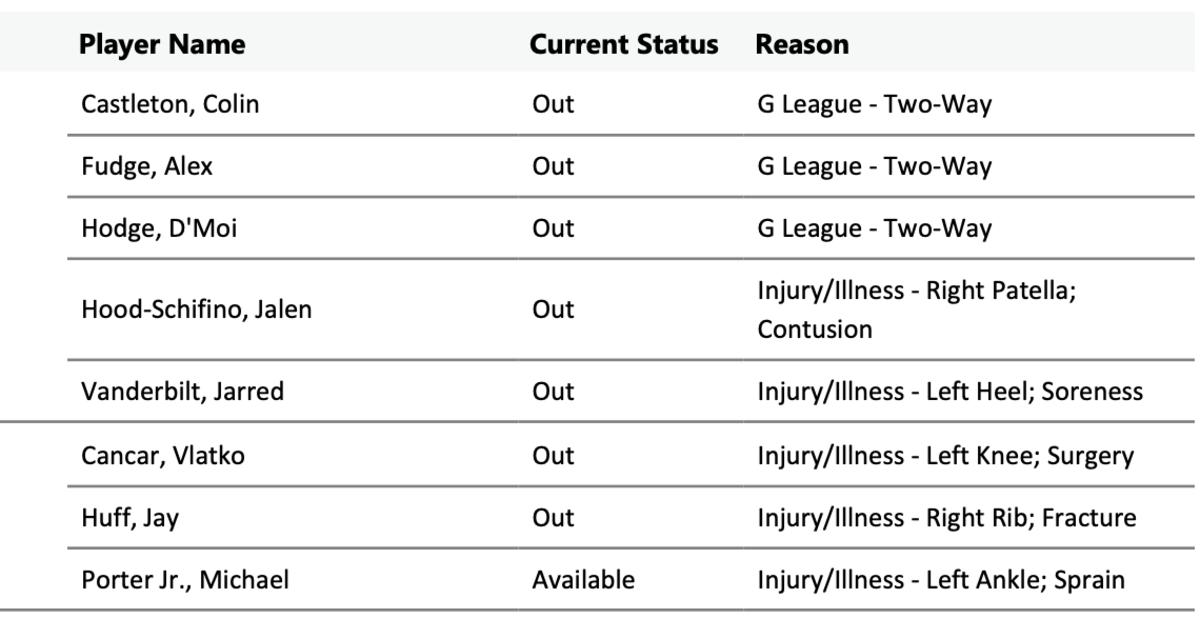1200x619 pixels.
Task: Click Out status for Castleton, Colin
Action: (553, 104)
